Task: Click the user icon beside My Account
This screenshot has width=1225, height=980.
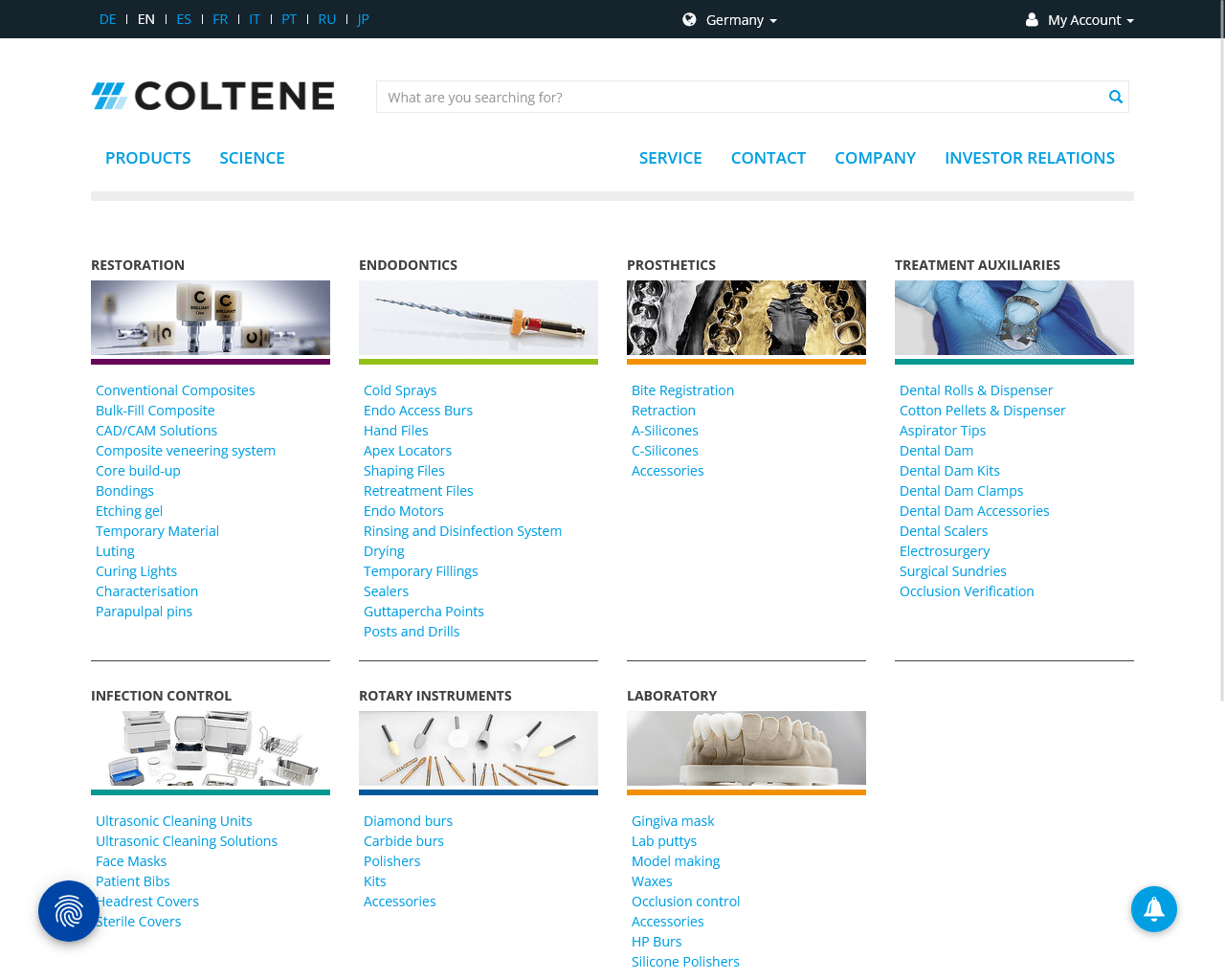Action: pyautogui.click(x=1032, y=19)
